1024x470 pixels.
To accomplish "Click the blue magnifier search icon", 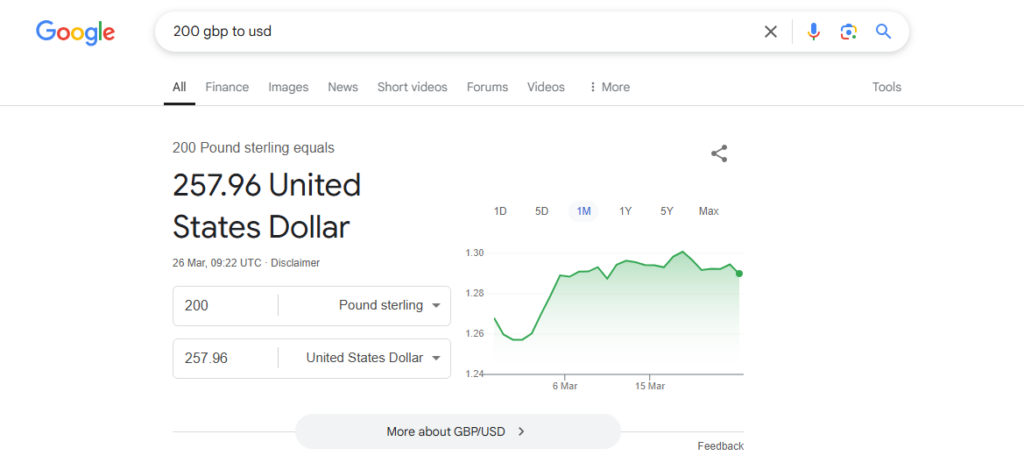I will point(884,31).
